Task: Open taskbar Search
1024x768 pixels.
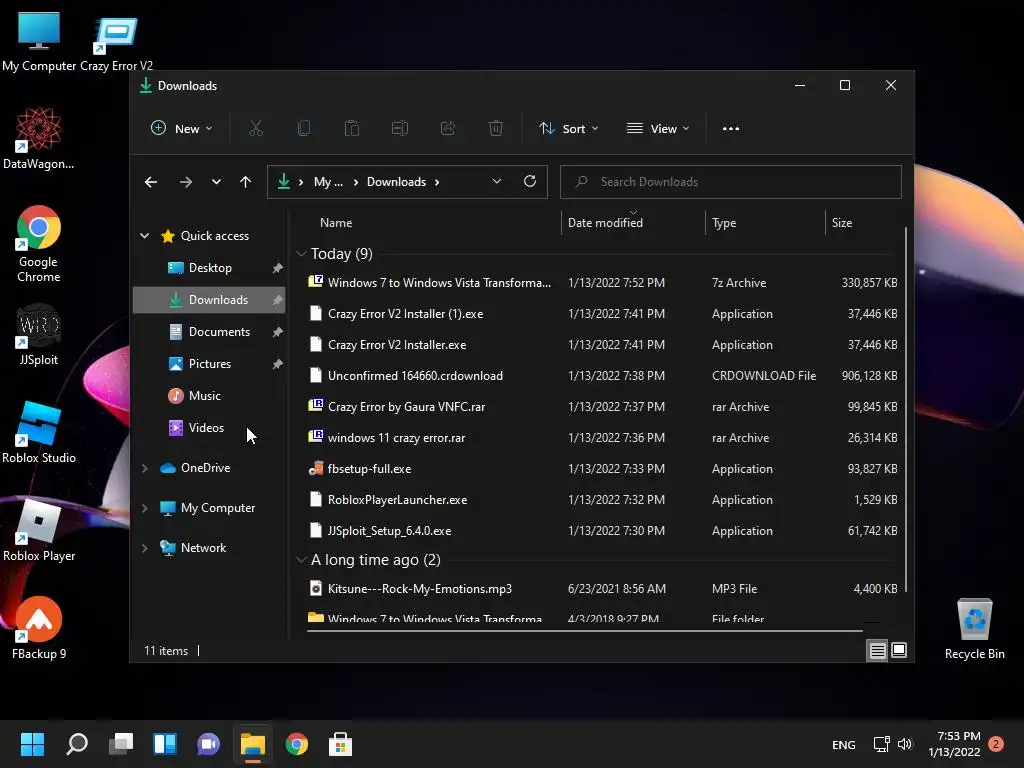Action: [77, 744]
